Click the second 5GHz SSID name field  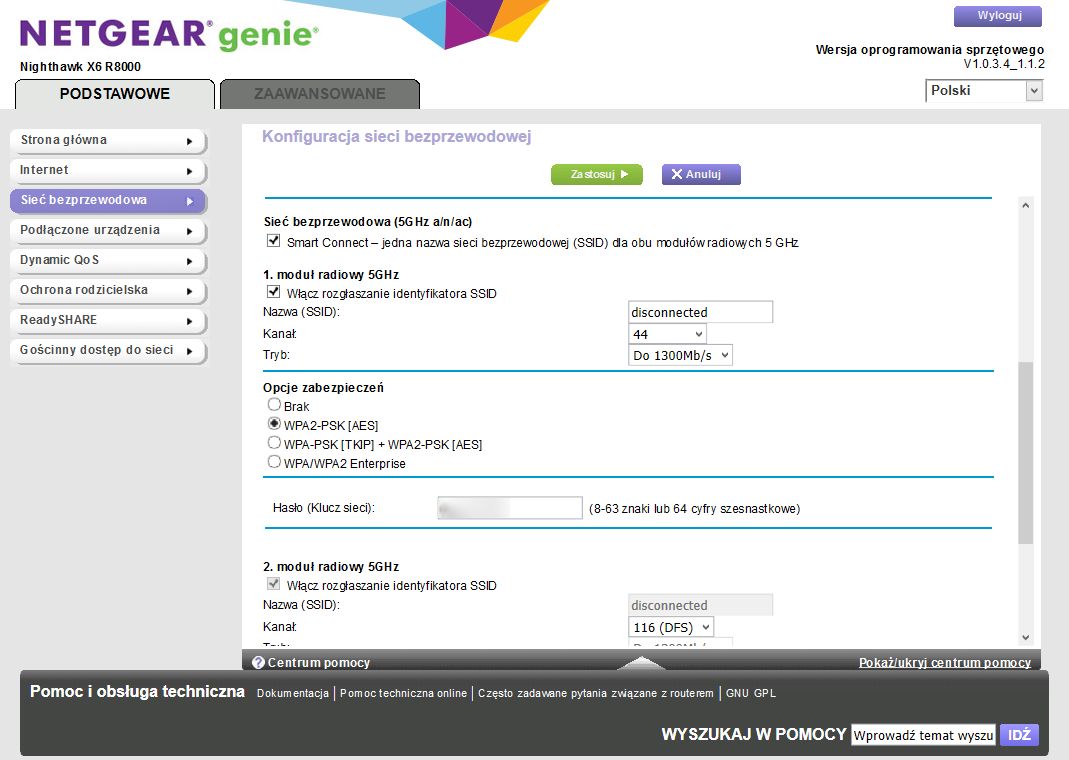700,605
